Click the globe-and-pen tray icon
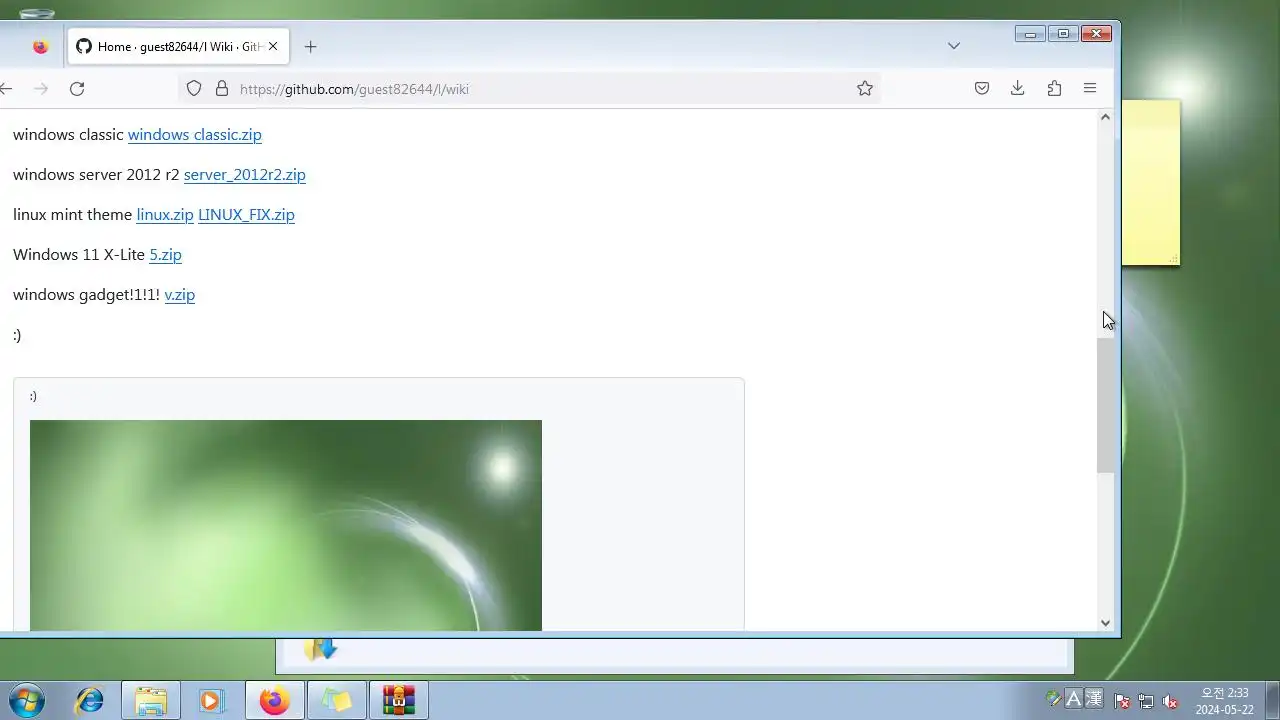This screenshot has width=1280, height=720. (1052, 699)
